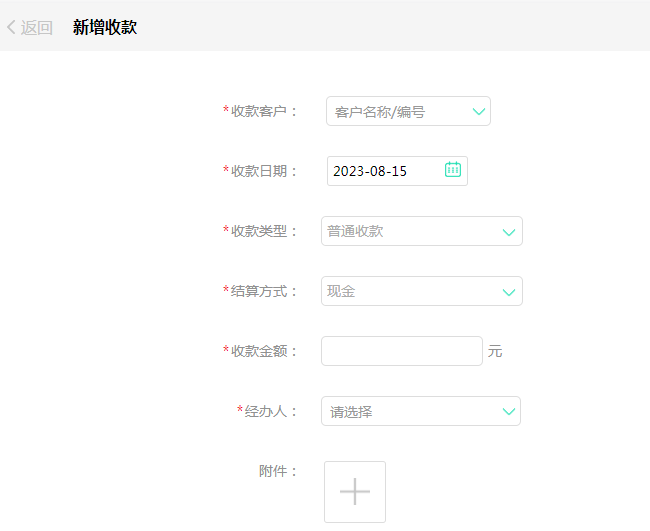Click the 新增收款 page title
The width and height of the screenshot is (650, 531).
point(105,28)
